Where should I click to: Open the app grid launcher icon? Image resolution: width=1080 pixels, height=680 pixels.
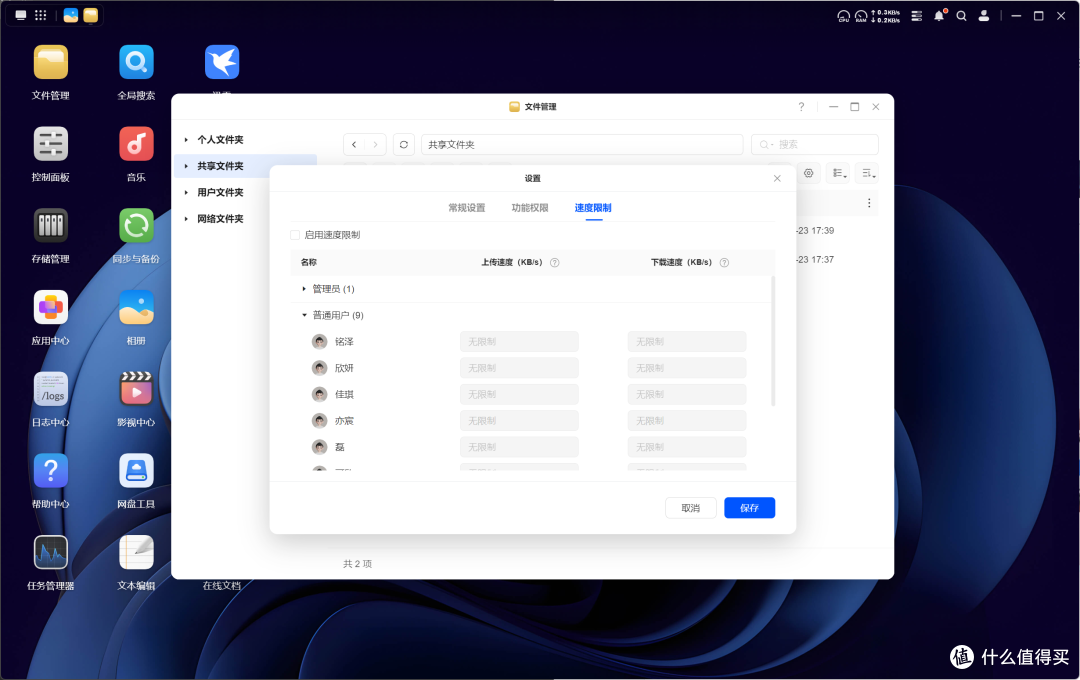(x=41, y=15)
